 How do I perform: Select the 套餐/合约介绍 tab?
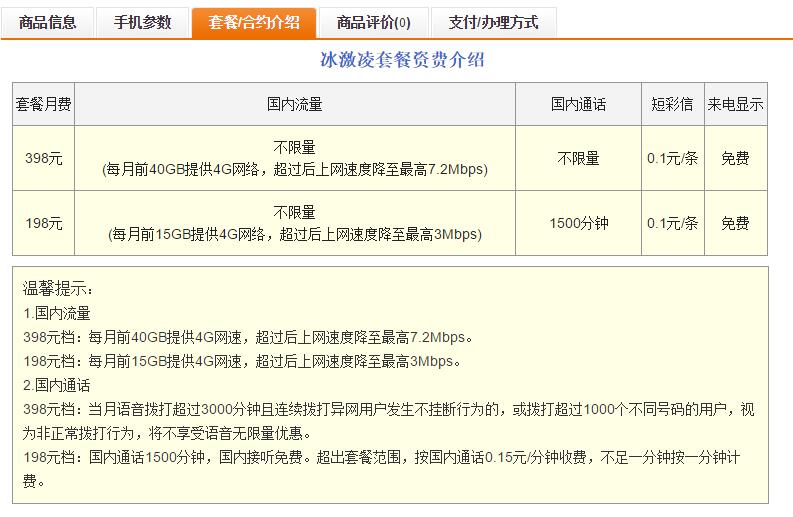click(254, 22)
